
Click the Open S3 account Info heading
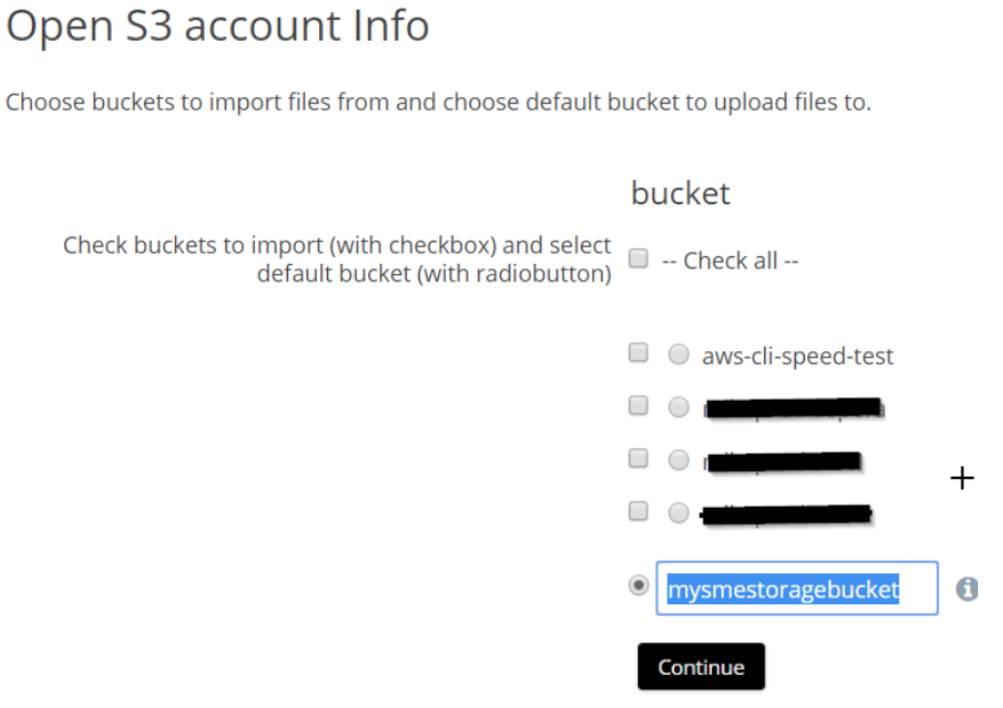(x=217, y=26)
